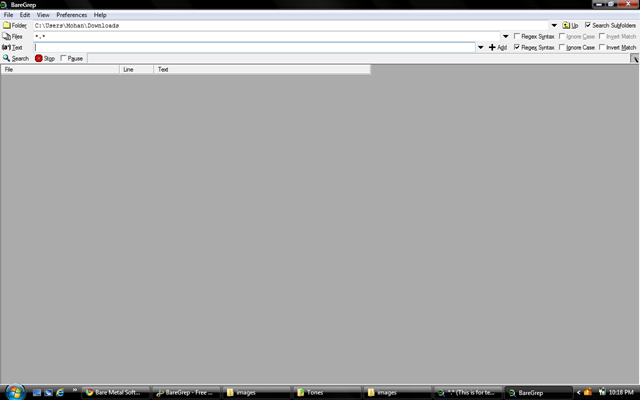Open the Edit menu
The width and height of the screenshot is (640, 400).
tap(25, 15)
